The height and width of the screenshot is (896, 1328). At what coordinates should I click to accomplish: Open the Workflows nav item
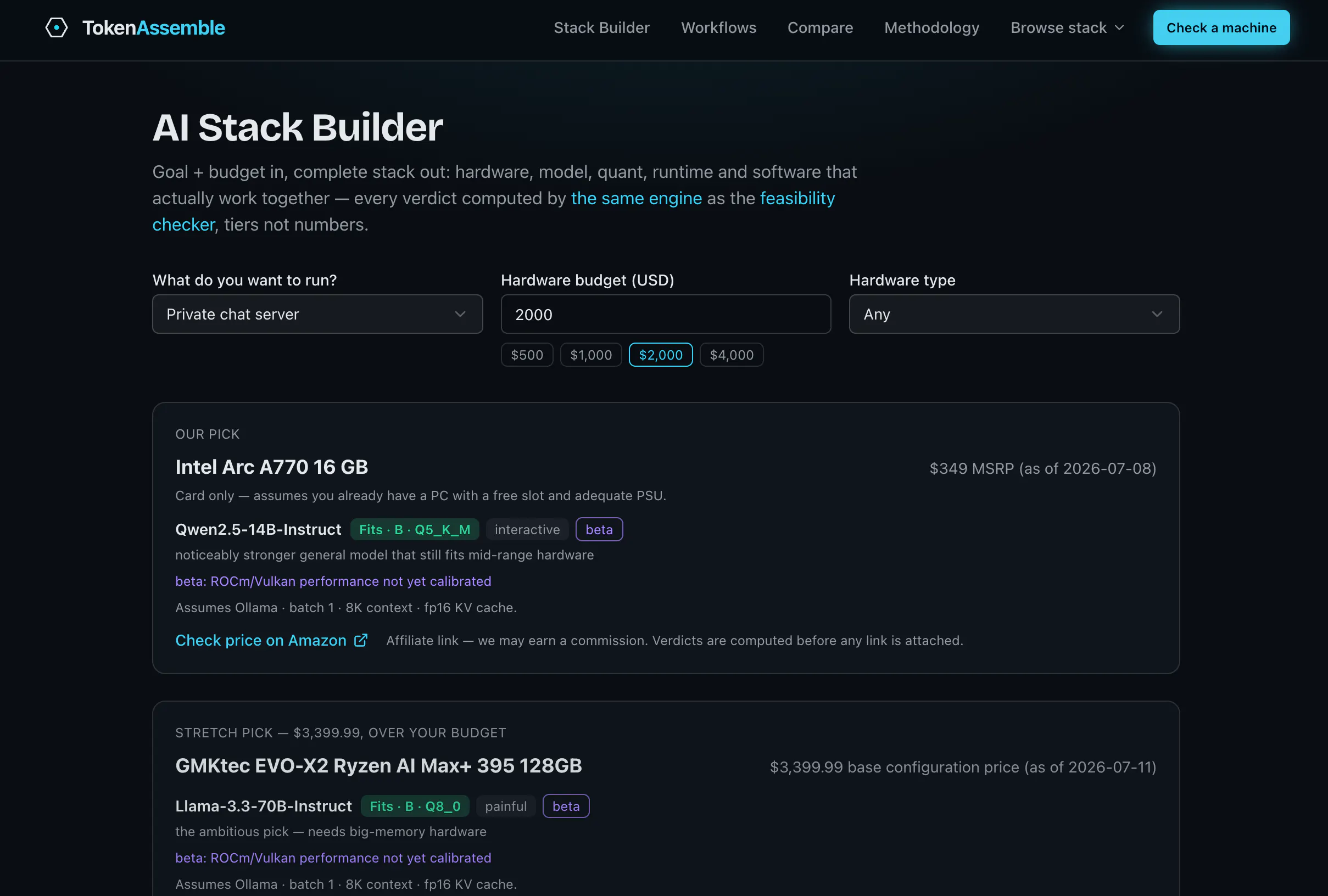[718, 27]
